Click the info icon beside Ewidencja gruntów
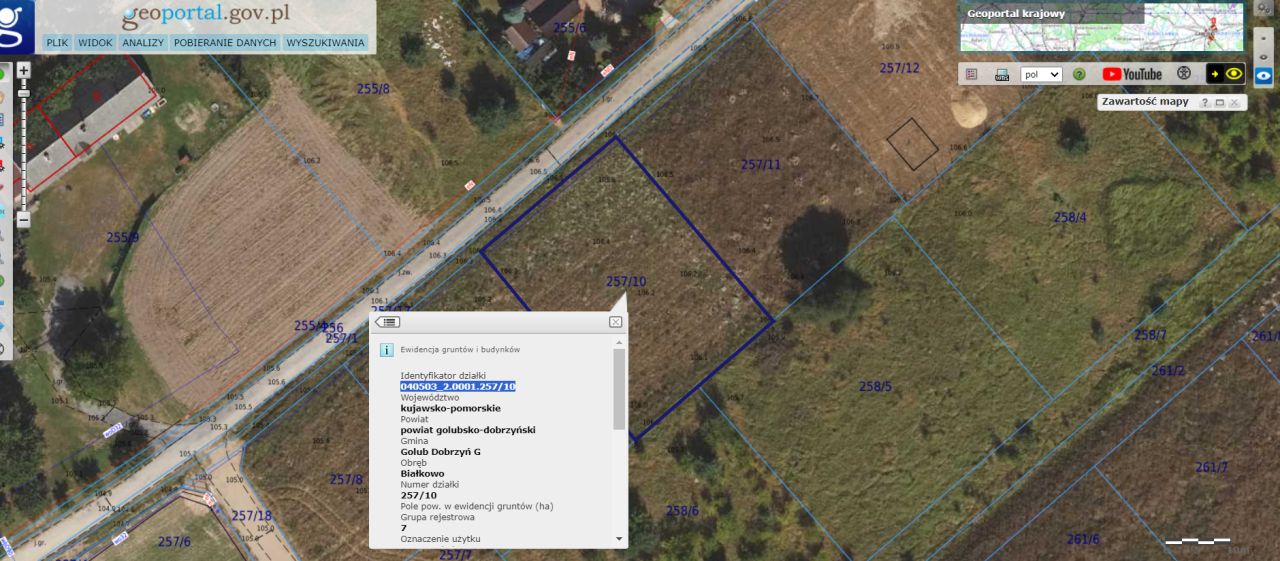1280x561 pixels. tap(386, 350)
